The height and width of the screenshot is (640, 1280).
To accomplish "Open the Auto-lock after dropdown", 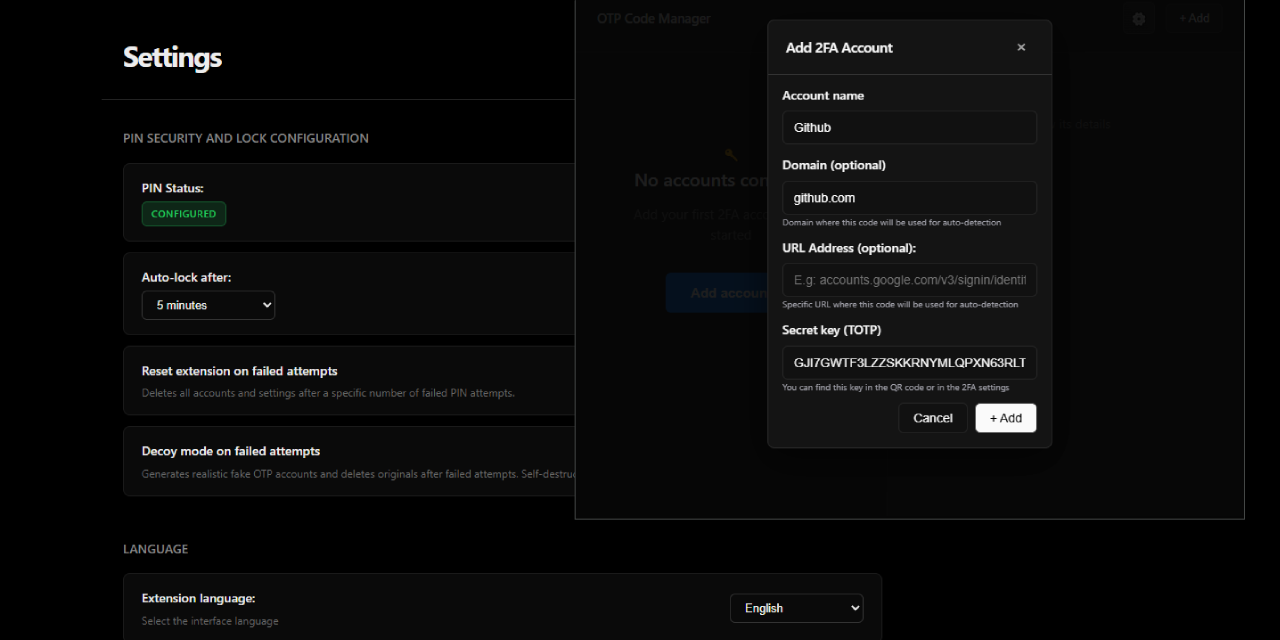I will click(208, 305).
